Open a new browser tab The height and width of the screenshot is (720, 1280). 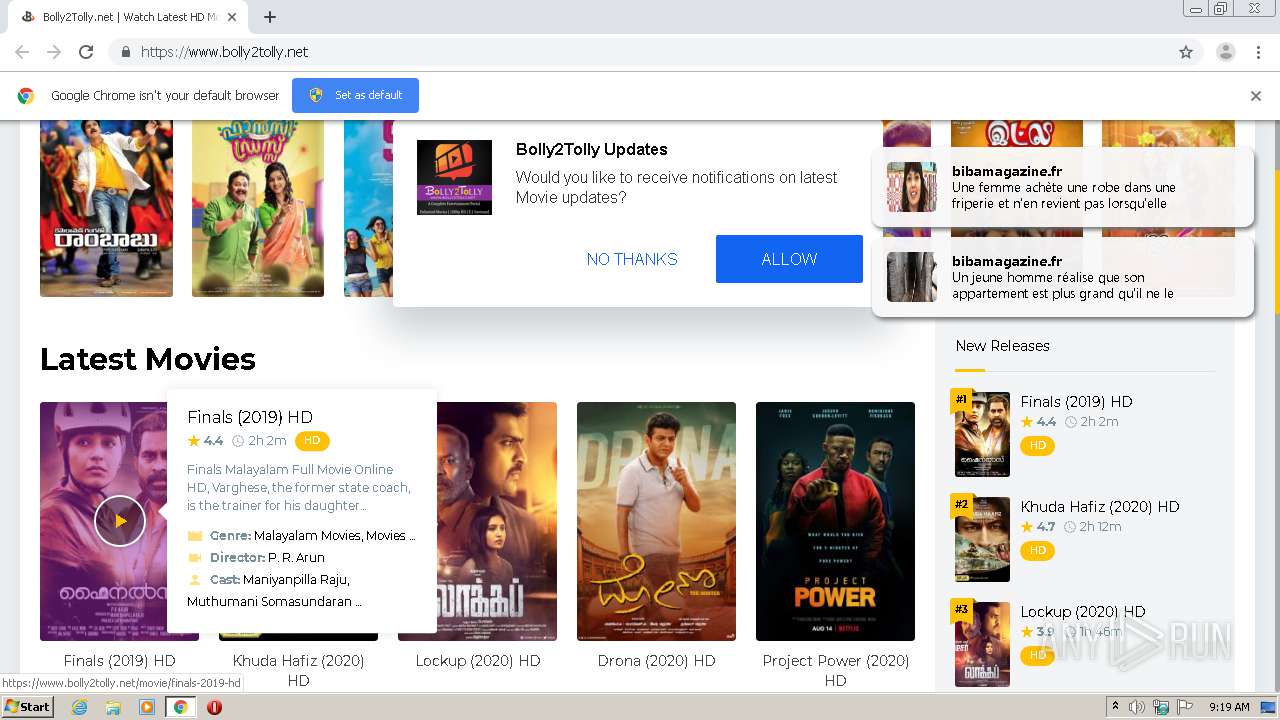[270, 17]
